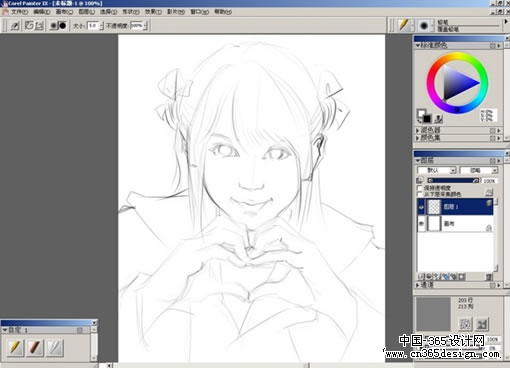Open the composite depth dropdown in layers panel

(478, 170)
